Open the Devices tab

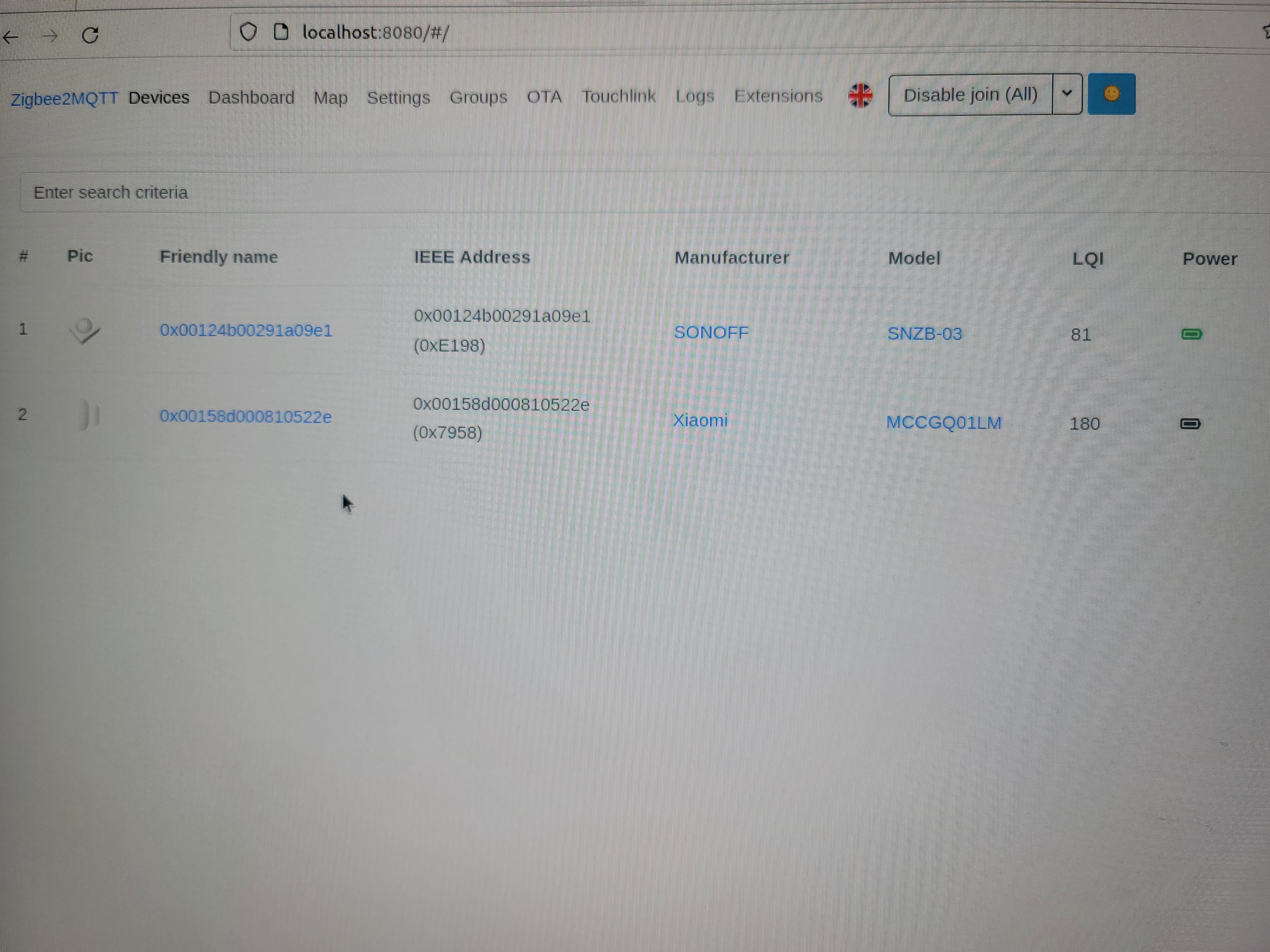159,97
